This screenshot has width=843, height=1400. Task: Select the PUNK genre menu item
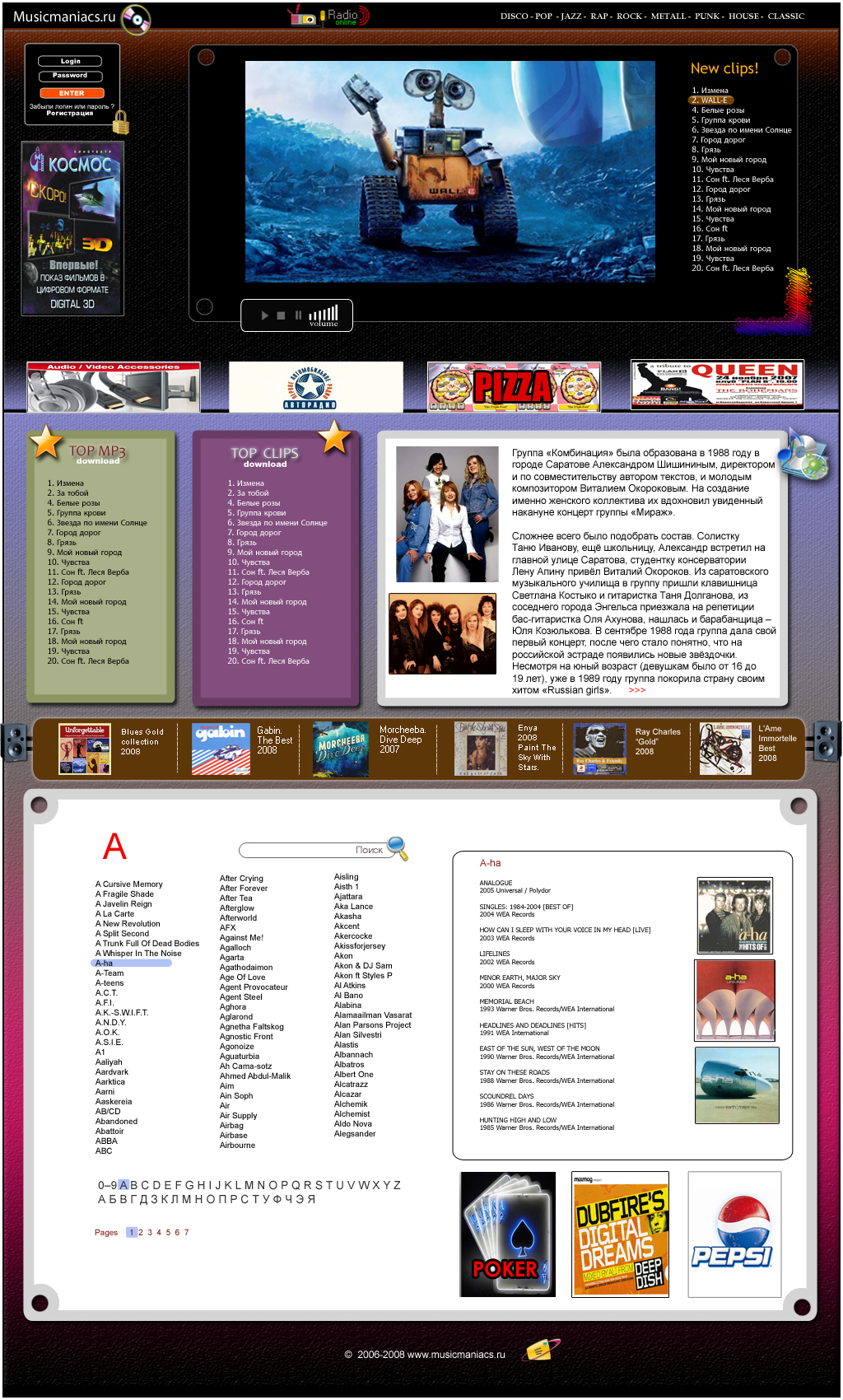[x=707, y=16]
